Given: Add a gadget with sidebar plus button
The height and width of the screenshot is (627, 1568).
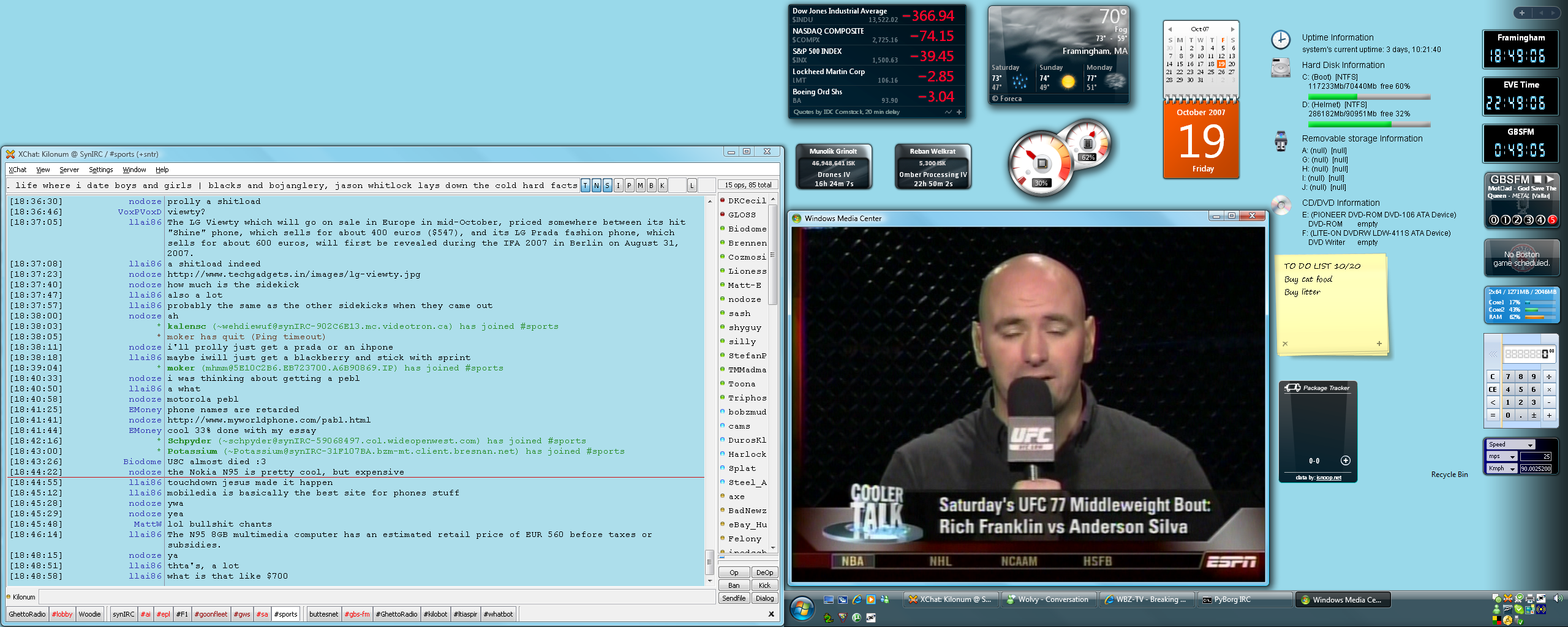Looking at the screenshot, I should point(1521,13).
